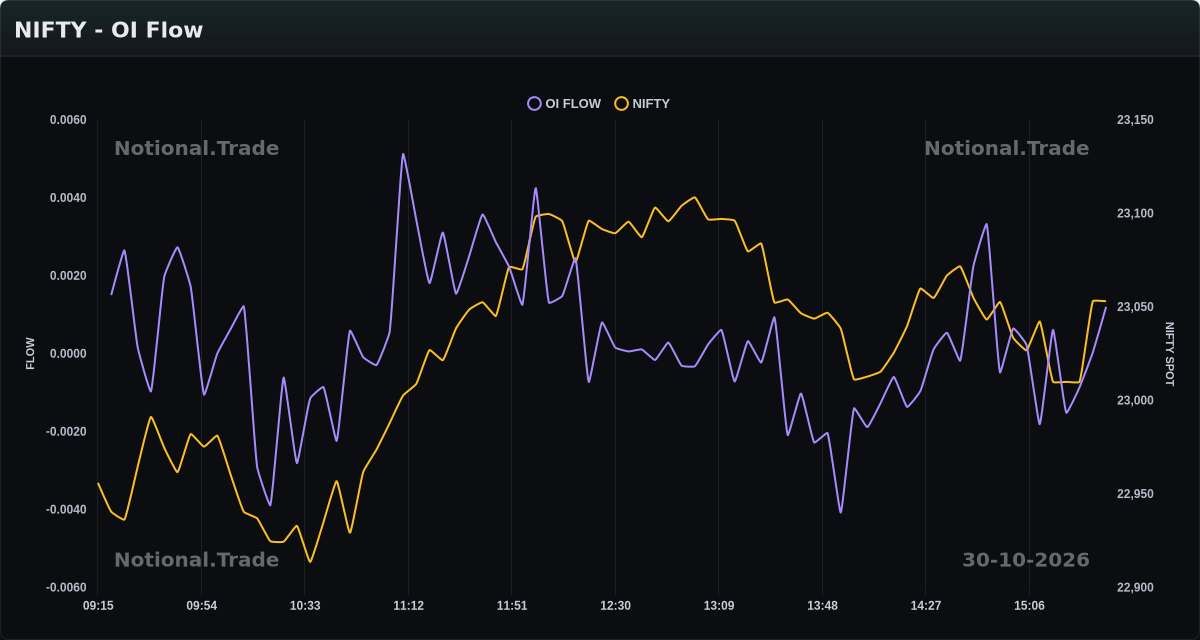
Task: Click the 09:15 time axis label
Action: 98,606
